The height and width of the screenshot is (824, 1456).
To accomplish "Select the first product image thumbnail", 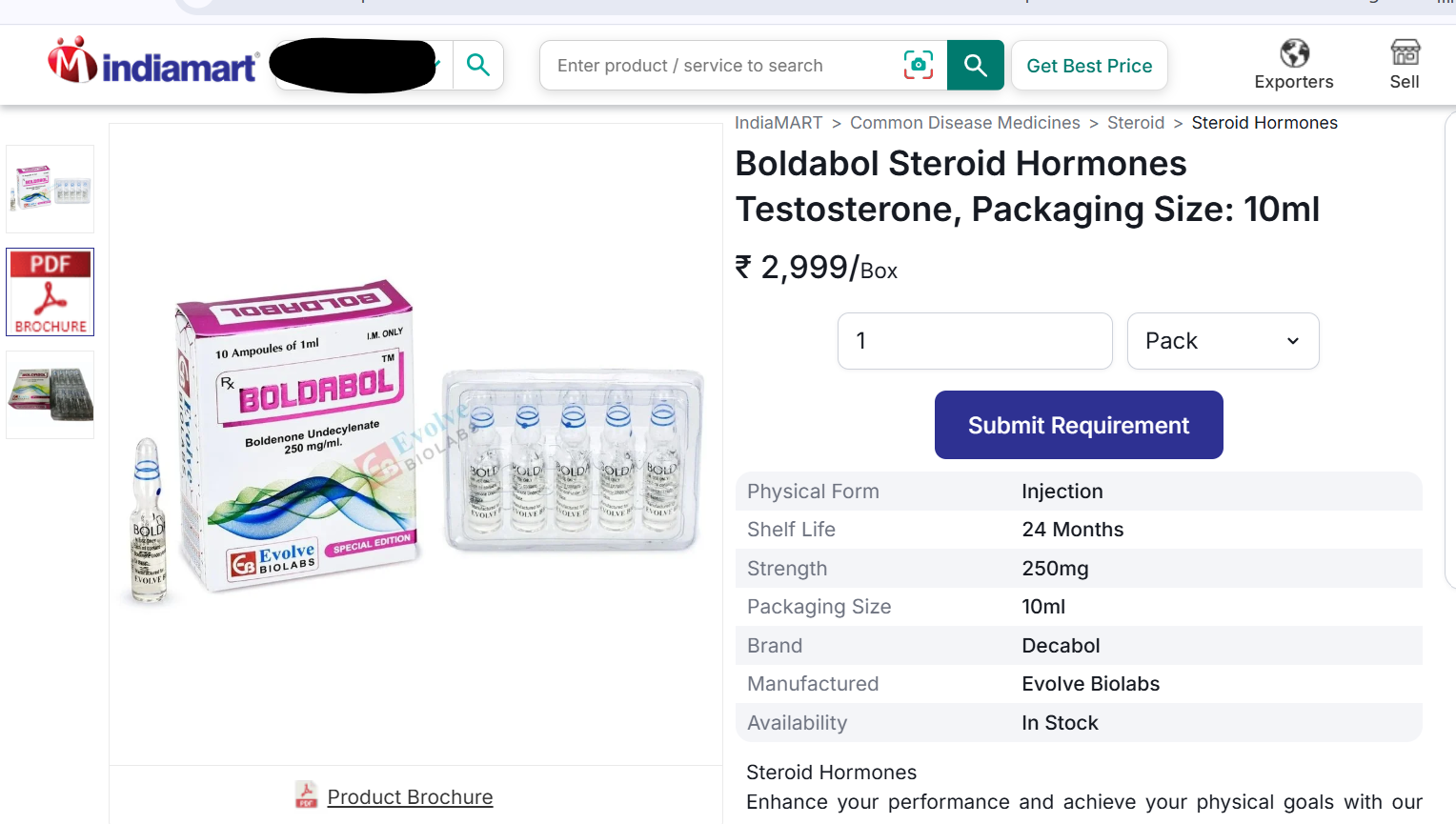I will point(51,189).
